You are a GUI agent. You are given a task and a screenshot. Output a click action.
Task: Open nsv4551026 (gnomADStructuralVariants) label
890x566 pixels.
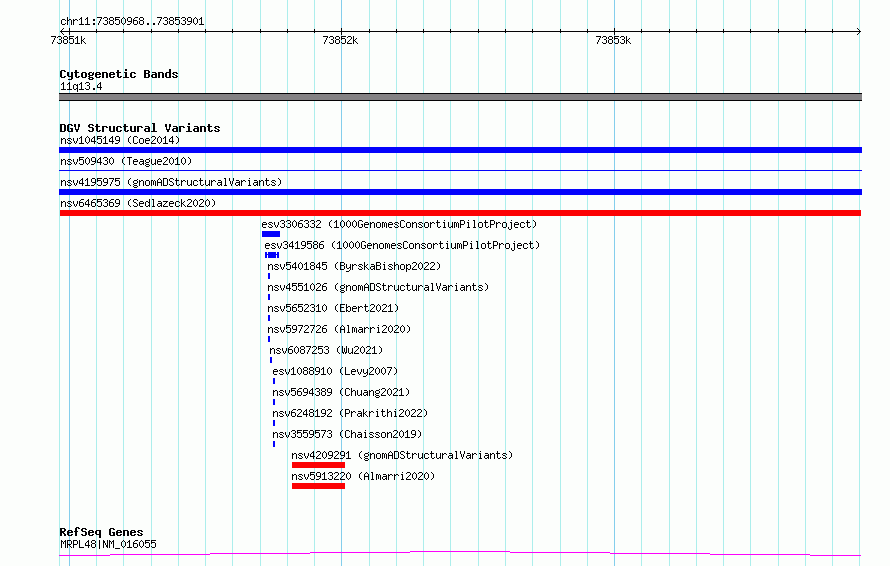(378, 287)
